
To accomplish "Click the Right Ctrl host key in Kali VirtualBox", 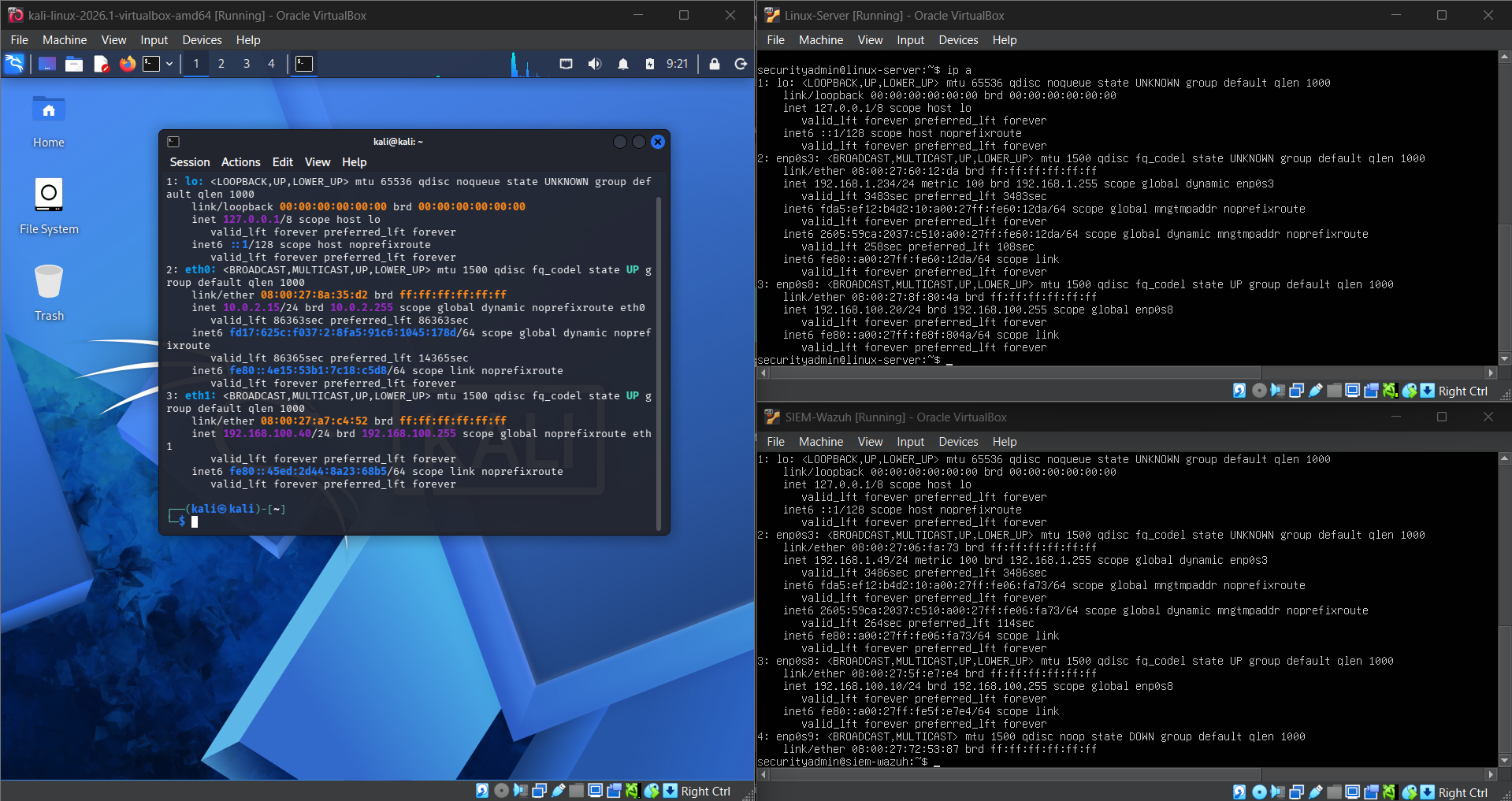I will point(706,792).
